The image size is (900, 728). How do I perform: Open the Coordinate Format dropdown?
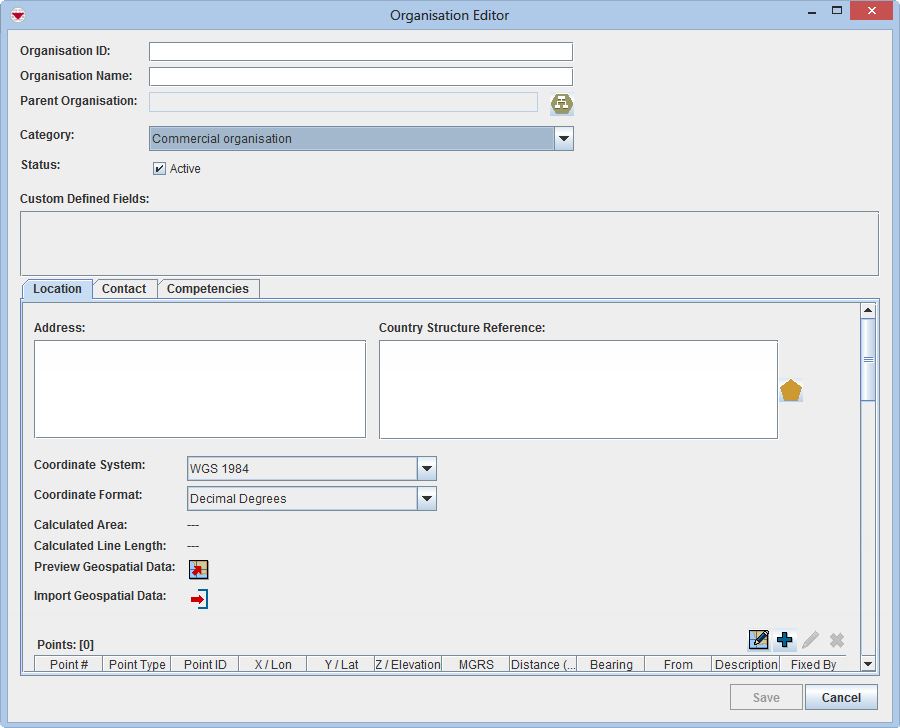point(427,498)
